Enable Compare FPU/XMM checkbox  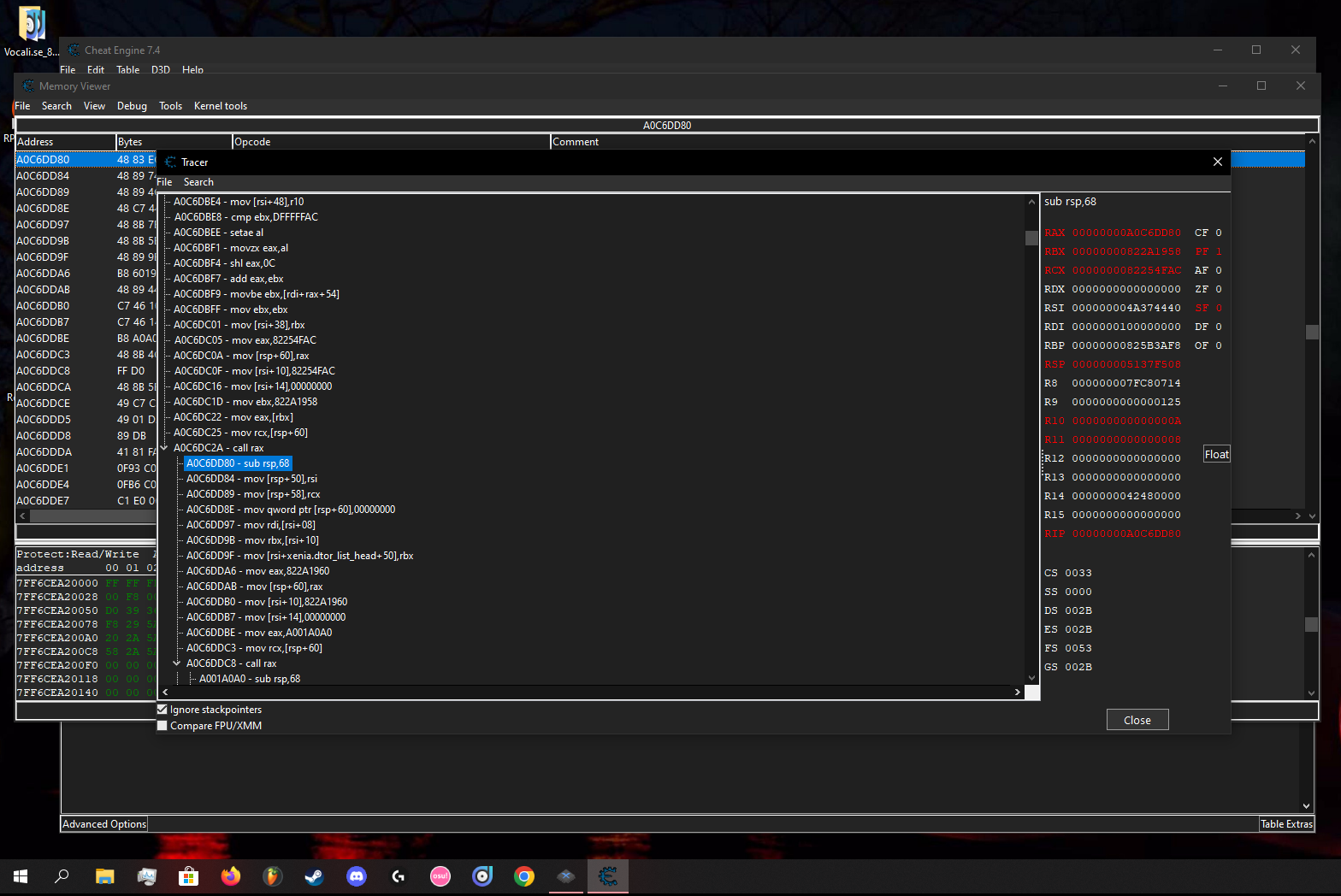click(x=162, y=726)
